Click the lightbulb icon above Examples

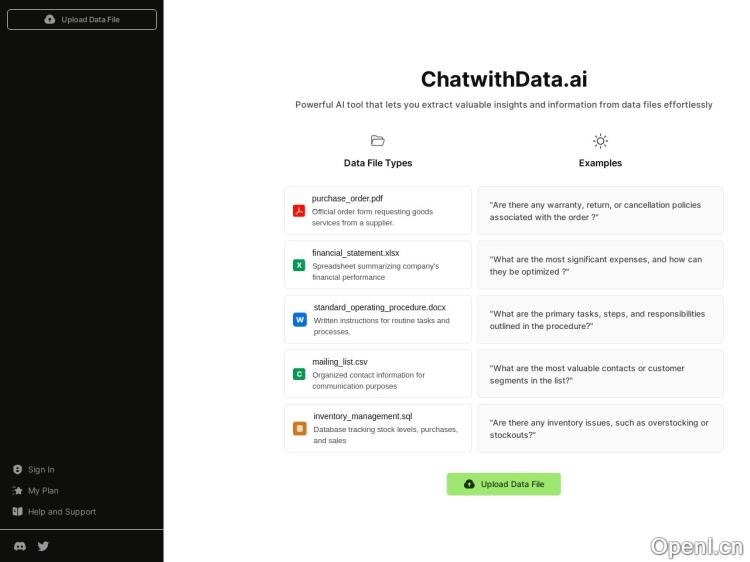[x=600, y=141]
